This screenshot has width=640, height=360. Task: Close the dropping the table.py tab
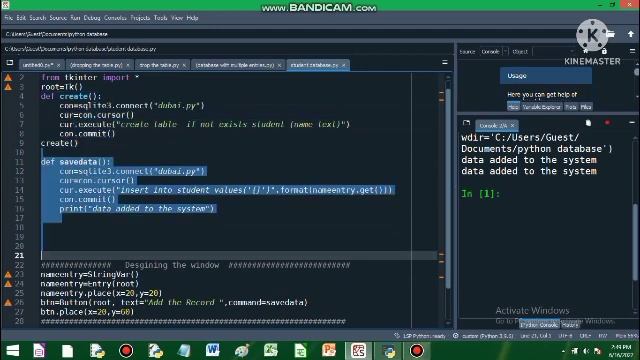(128, 65)
